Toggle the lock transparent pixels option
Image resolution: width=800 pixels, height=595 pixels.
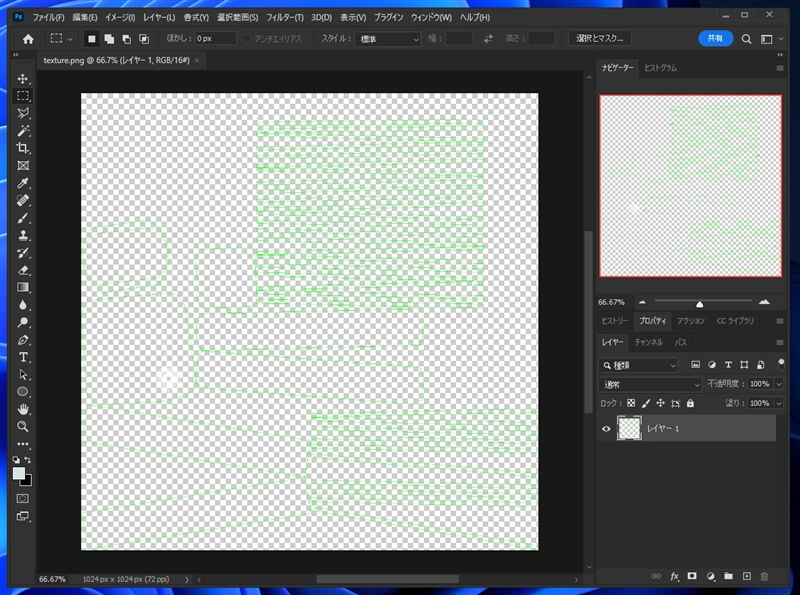630,403
